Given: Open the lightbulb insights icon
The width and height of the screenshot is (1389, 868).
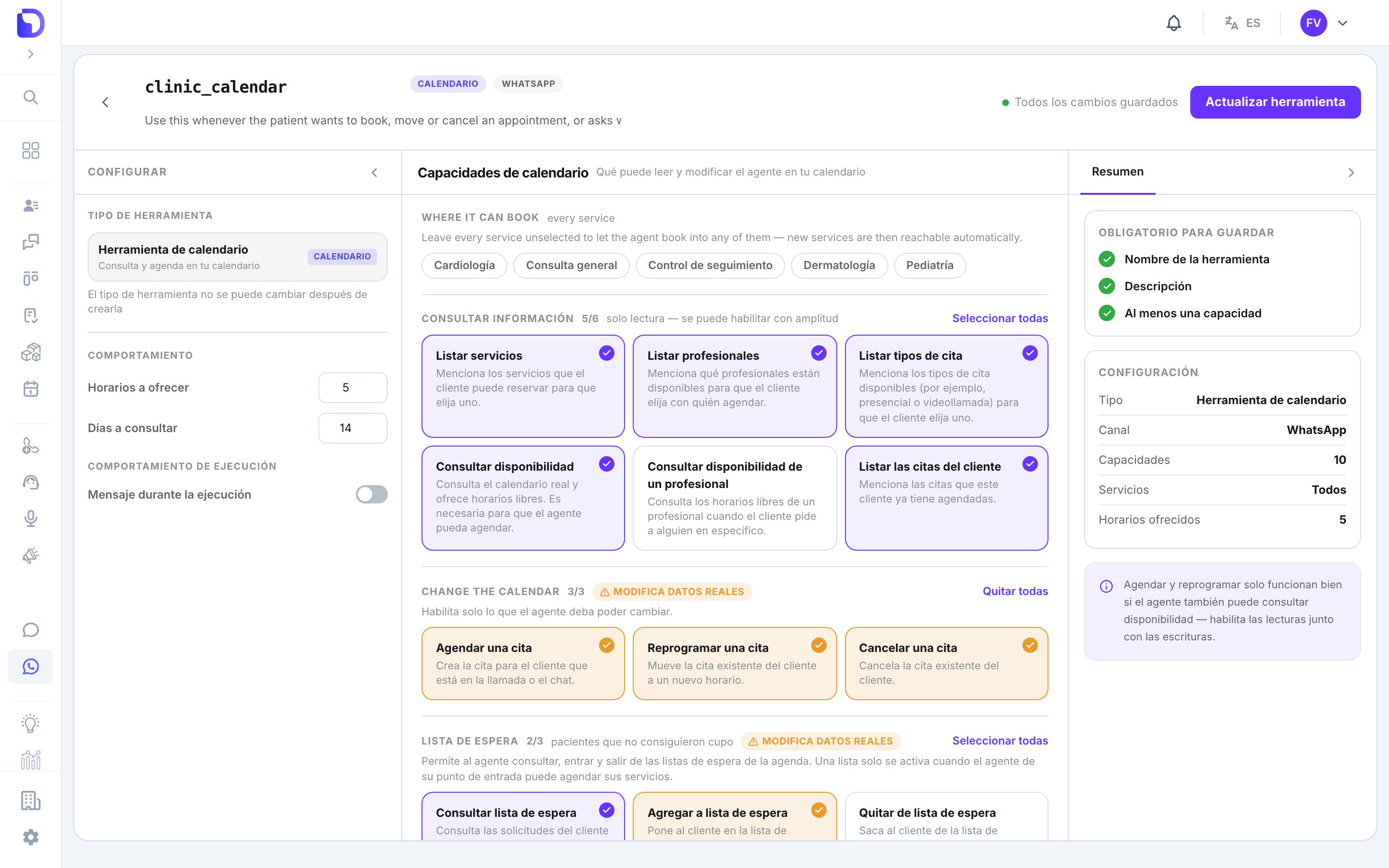Looking at the screenshot, I should point(30,723).
